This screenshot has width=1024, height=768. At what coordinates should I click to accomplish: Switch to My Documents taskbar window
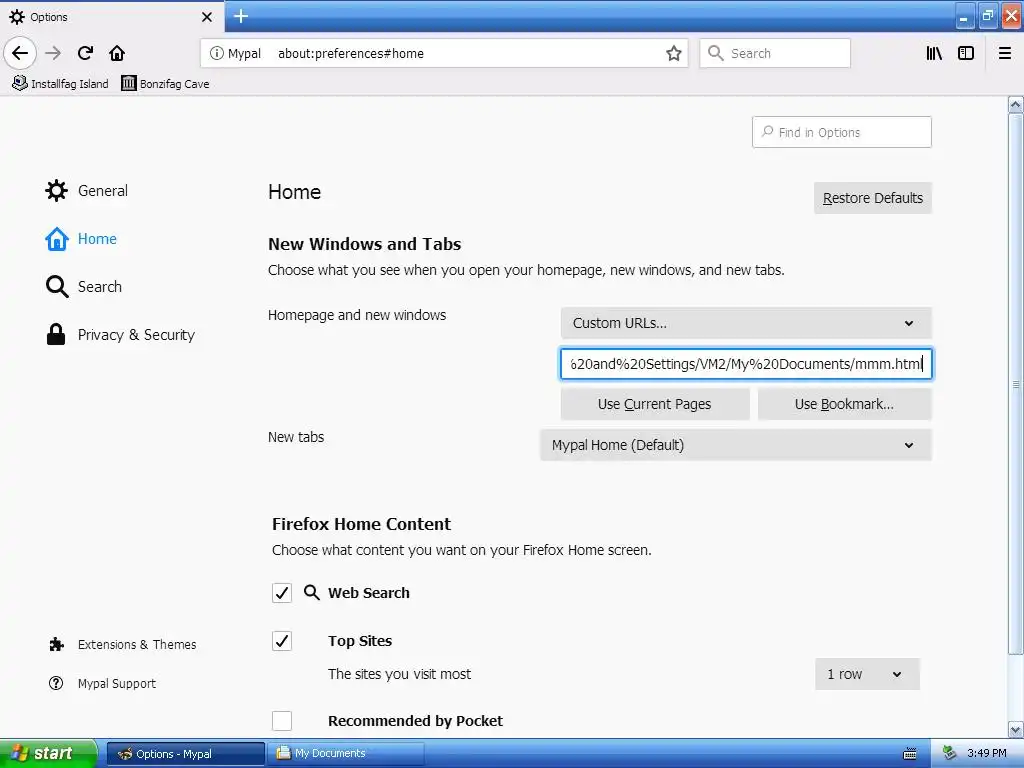coord(347,754)
